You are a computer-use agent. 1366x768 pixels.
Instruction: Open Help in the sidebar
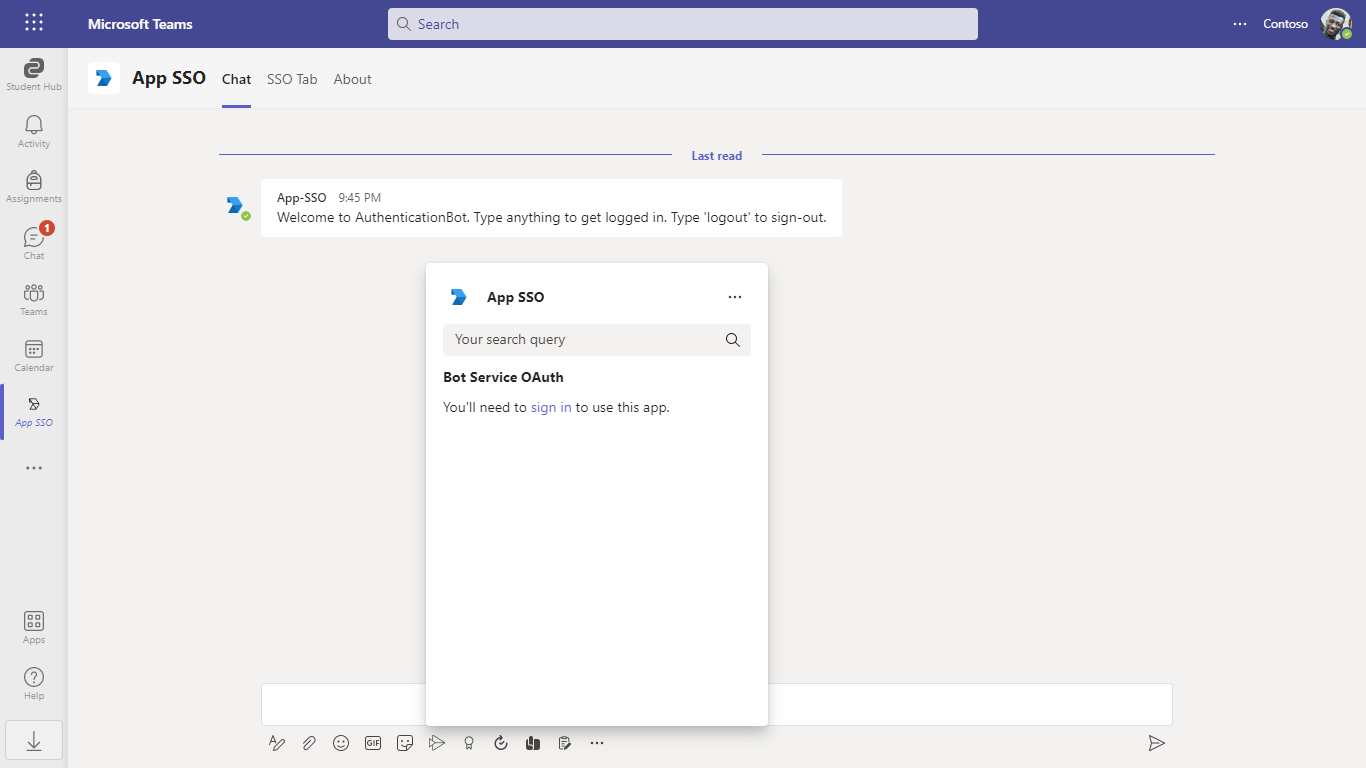pos(34,684)
